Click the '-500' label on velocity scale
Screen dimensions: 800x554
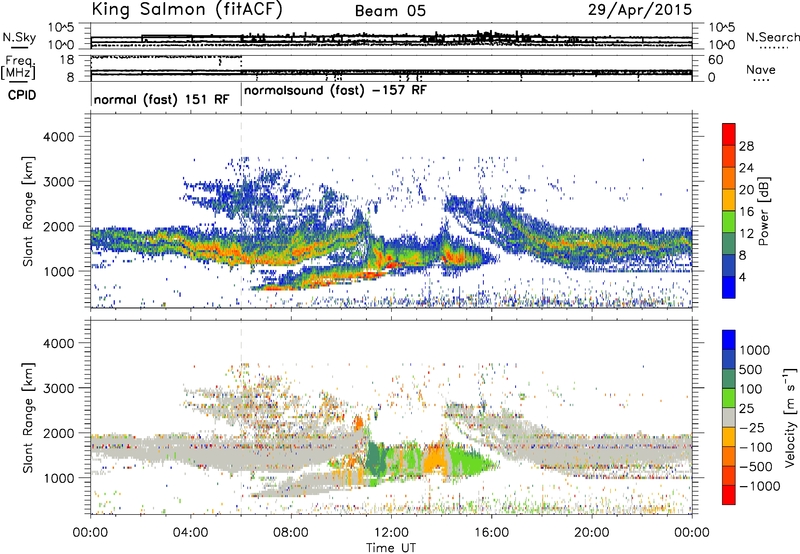[x=756, y=466]
